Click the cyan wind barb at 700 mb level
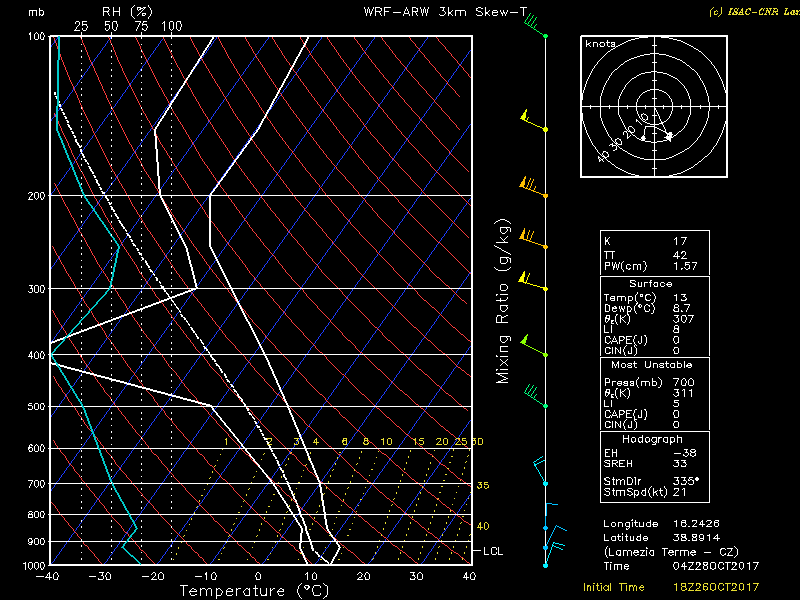 541,471
